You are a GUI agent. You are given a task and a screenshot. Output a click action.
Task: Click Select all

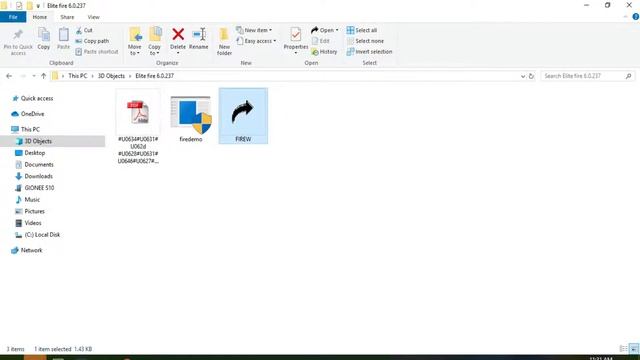362,30
